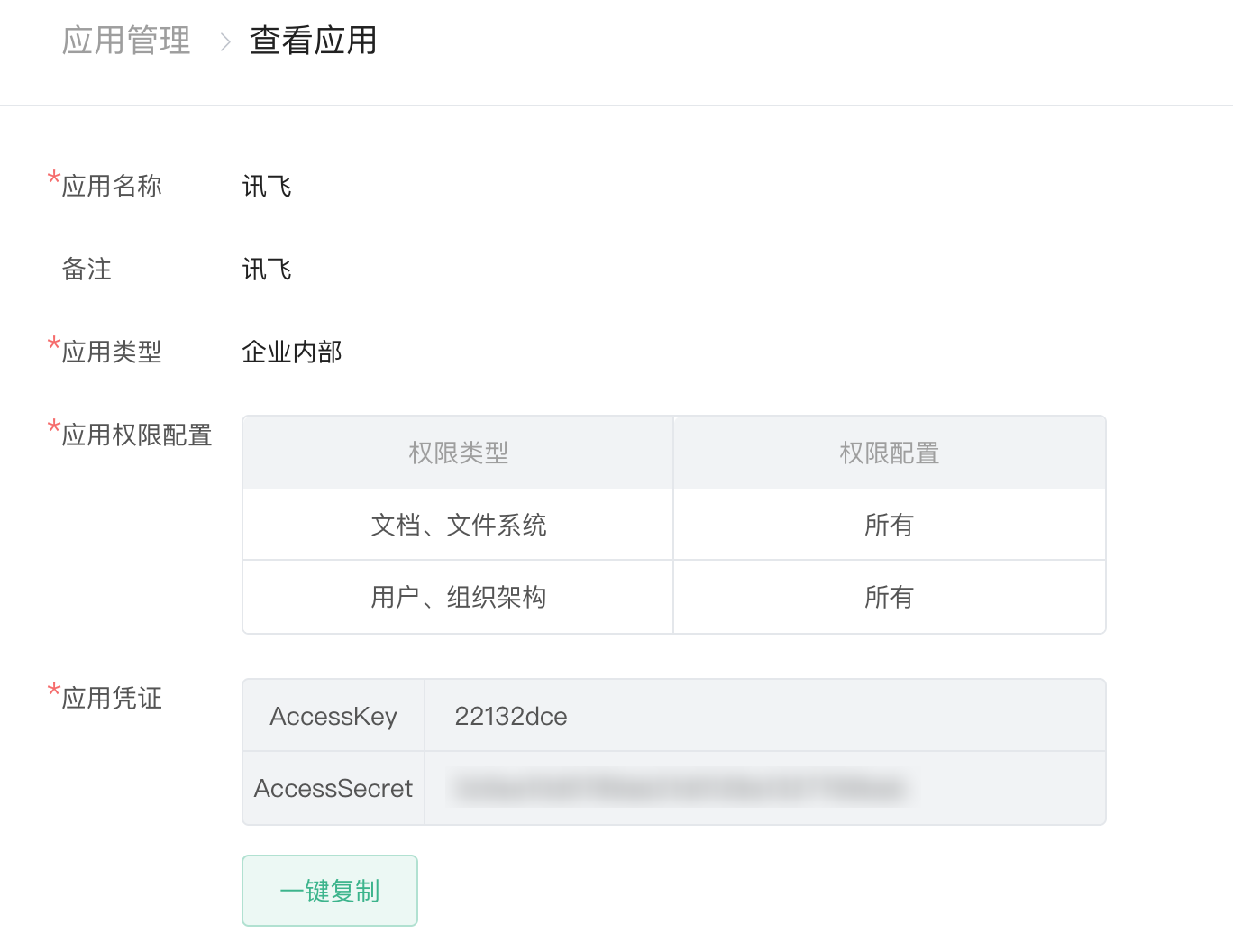This screenshot has height=952, width=1233.
Task: Click the 应用名称 field label
Action: [112, 186]
